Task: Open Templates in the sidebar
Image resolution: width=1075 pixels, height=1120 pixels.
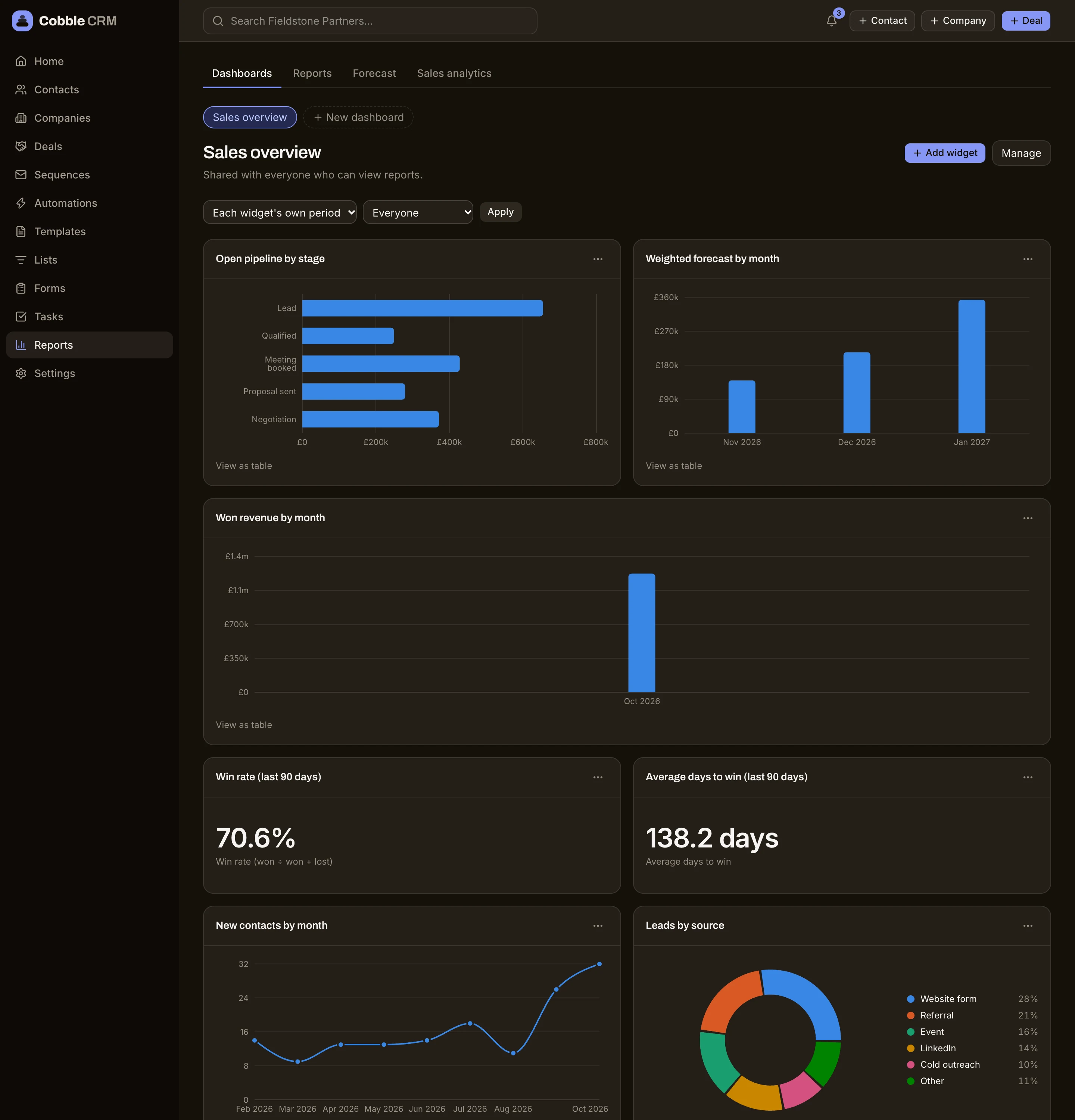Action: (89, 231)
